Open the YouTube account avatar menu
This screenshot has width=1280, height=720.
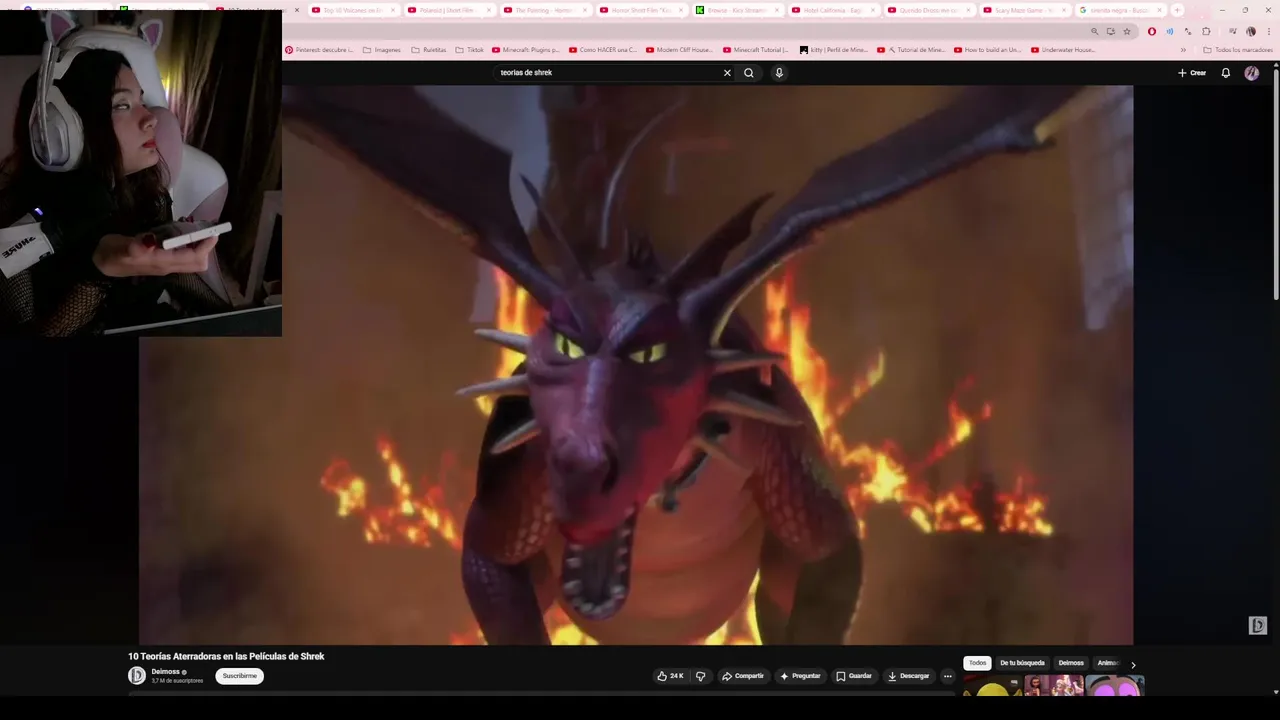[1252, 73]
